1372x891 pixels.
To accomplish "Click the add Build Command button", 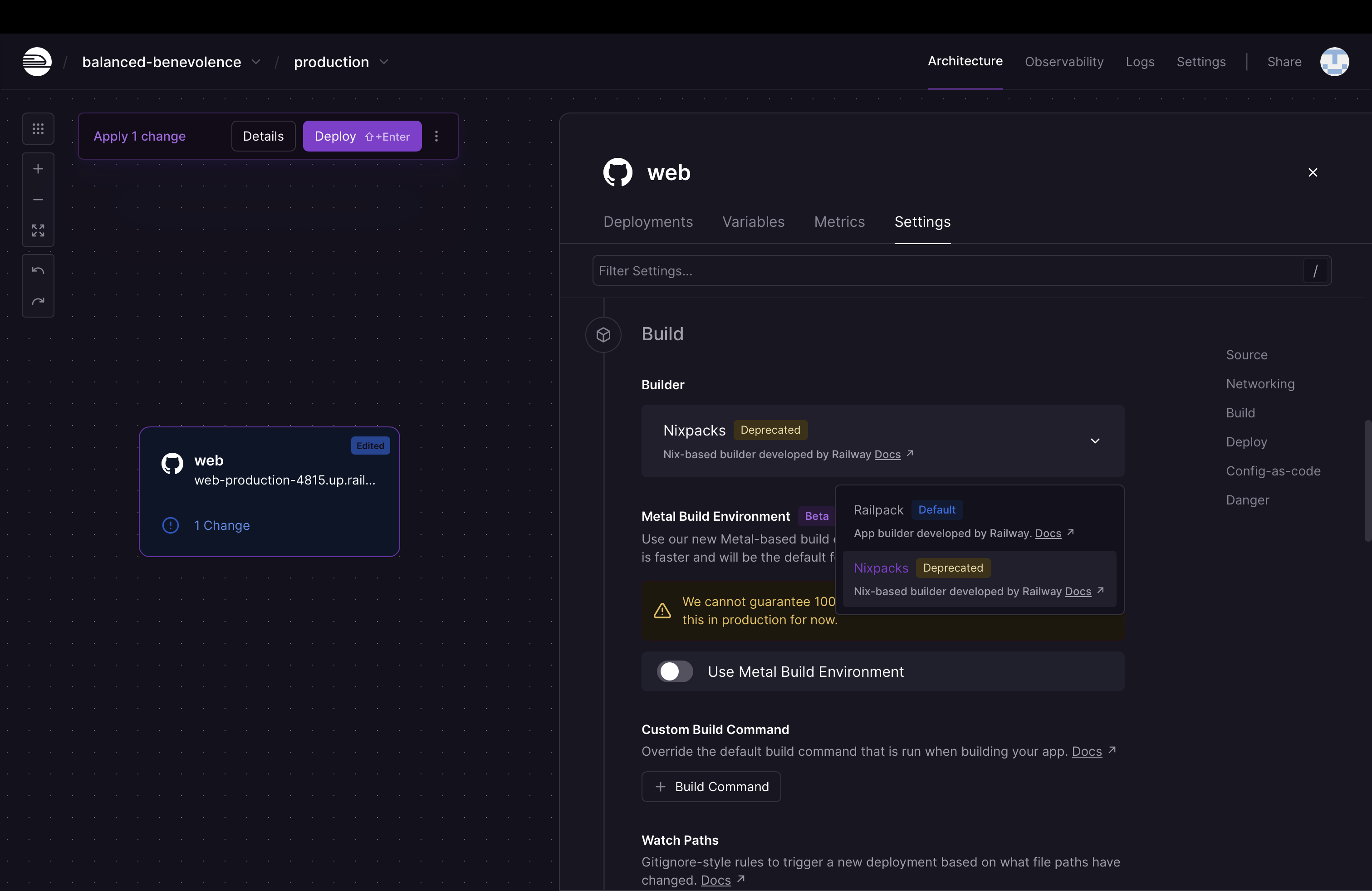I will [711, 787].
